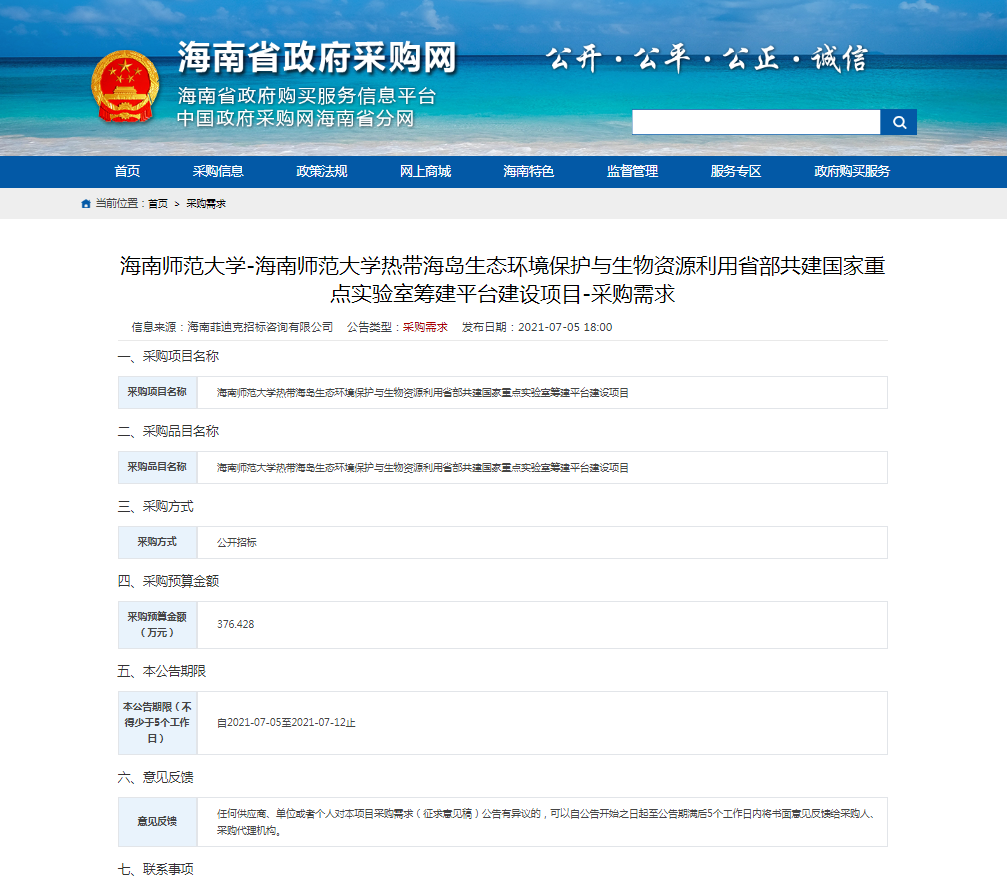Viewport: 1007px width, 879px height.
Task: Click the 意见反馈 label cell
Action: pyautogui.click(x=157, y=822)
